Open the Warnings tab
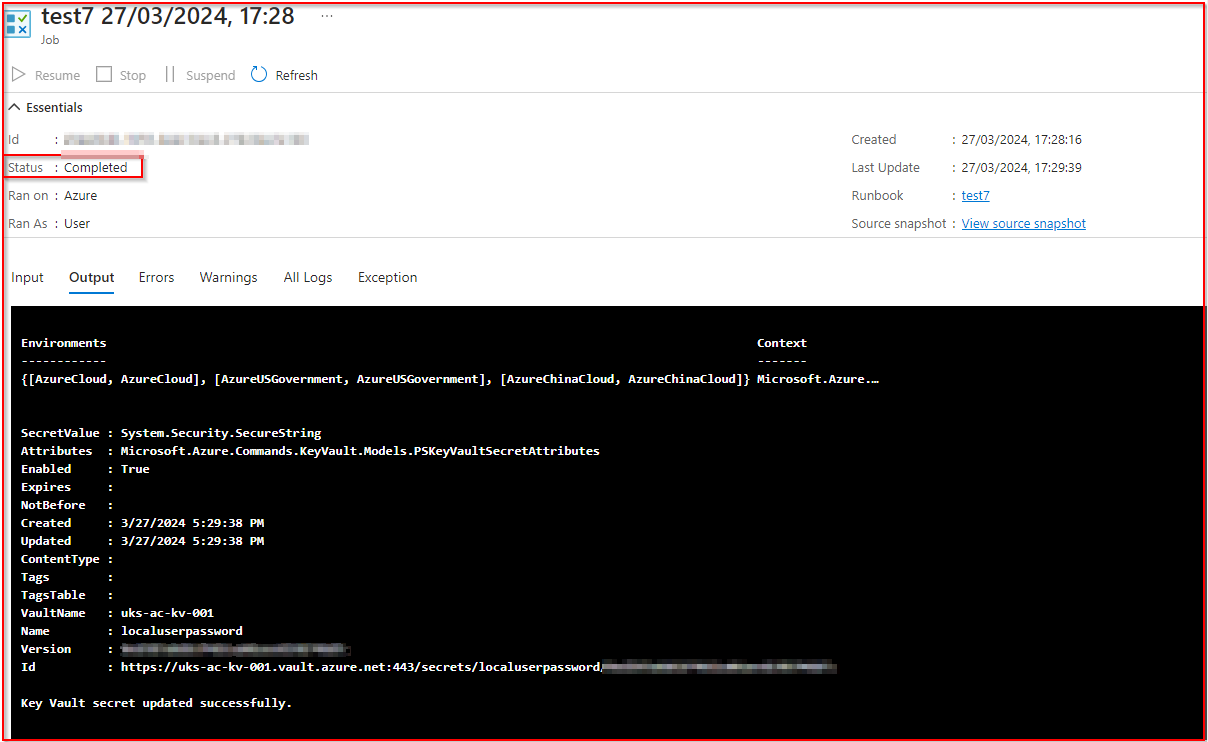Screen dimensions: 1208x742 [x=228, y=277]
